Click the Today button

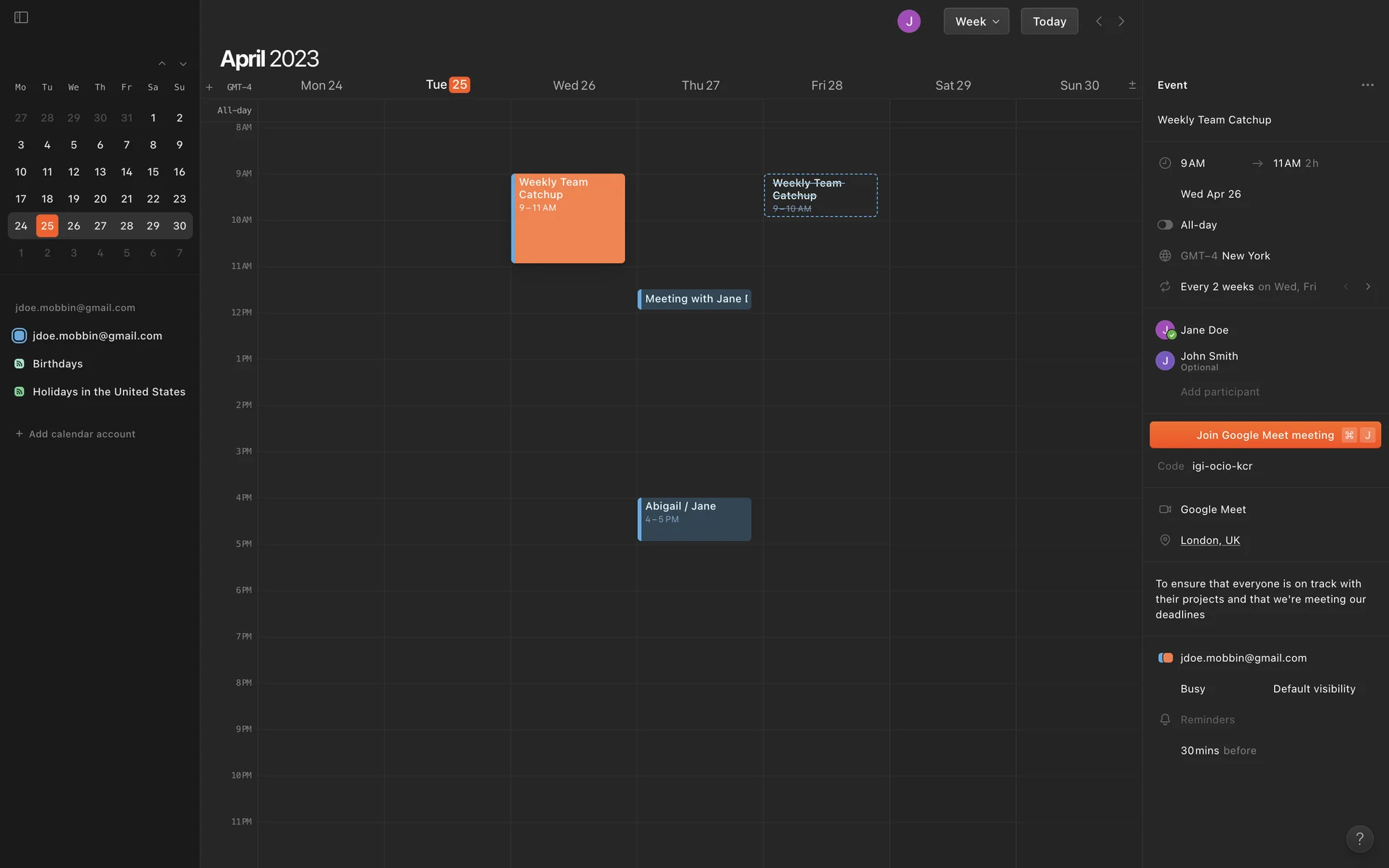(1049, 22)
